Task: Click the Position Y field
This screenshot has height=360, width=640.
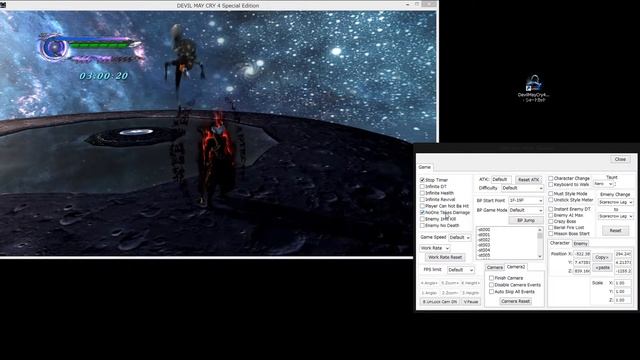Action: [582, 262]
